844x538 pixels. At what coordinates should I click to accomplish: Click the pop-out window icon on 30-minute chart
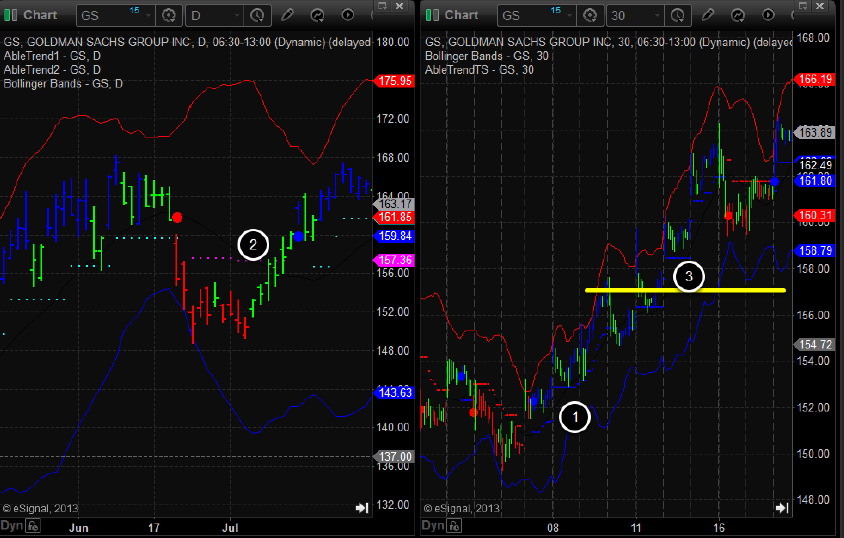pos(803,6)
